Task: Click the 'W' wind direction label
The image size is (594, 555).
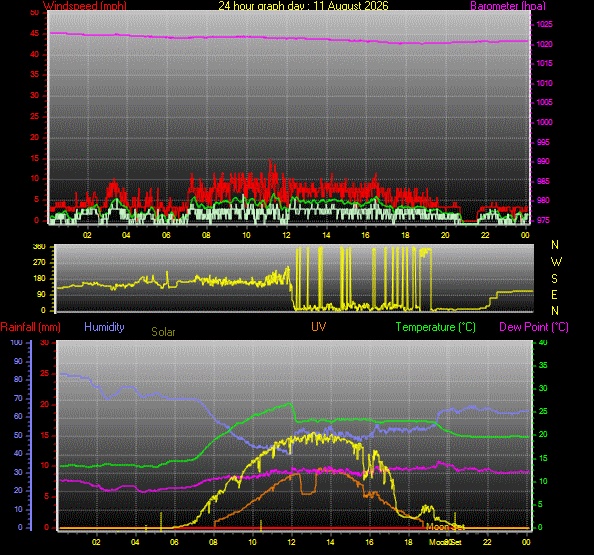Action: coord(556,261)
